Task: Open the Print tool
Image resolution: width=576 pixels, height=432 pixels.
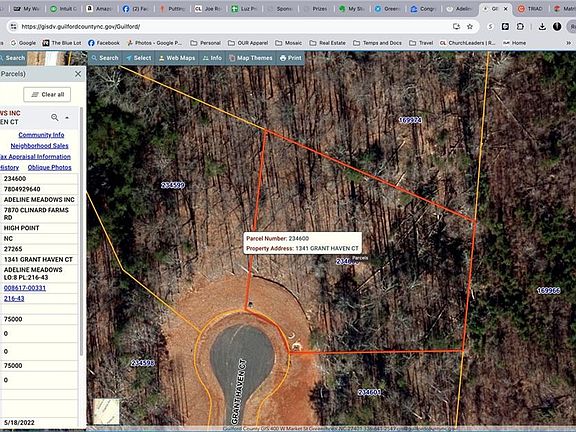Action: pos(291,58)
